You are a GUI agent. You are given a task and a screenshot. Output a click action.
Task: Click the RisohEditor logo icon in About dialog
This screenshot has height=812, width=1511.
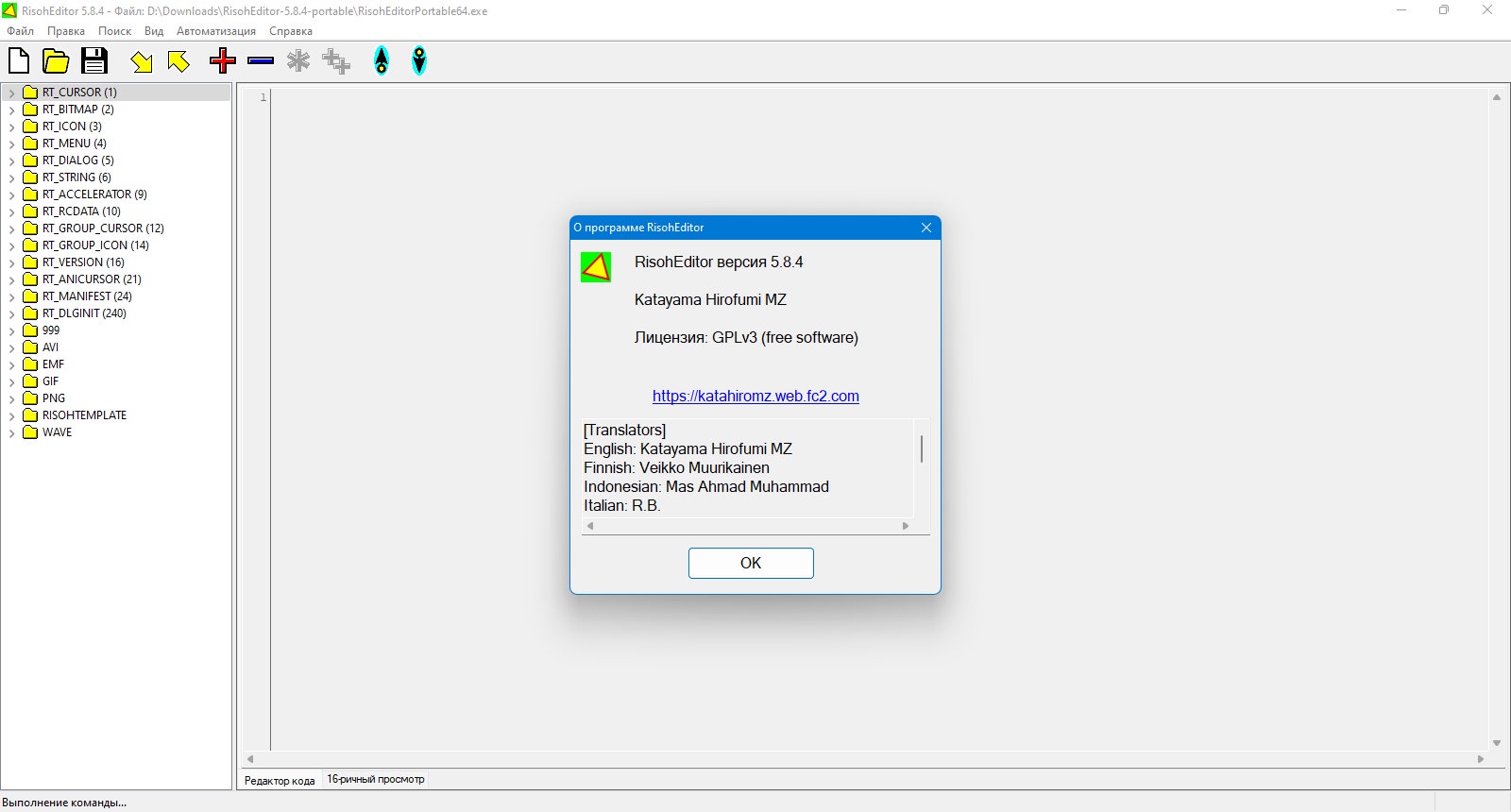click(596, 267)
